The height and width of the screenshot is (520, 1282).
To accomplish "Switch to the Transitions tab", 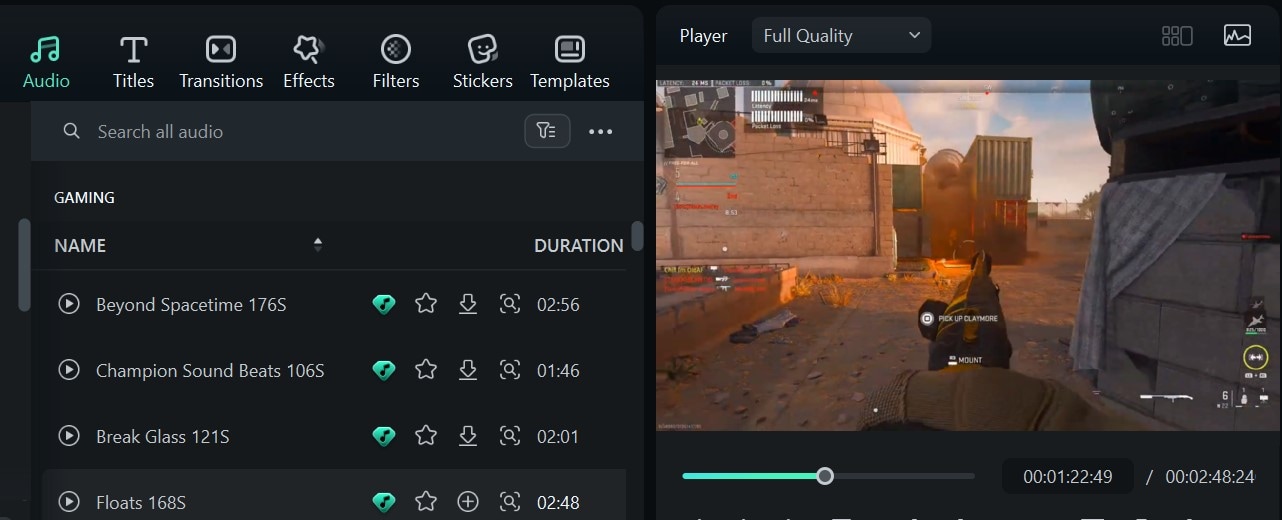I will tap(221, 63).
